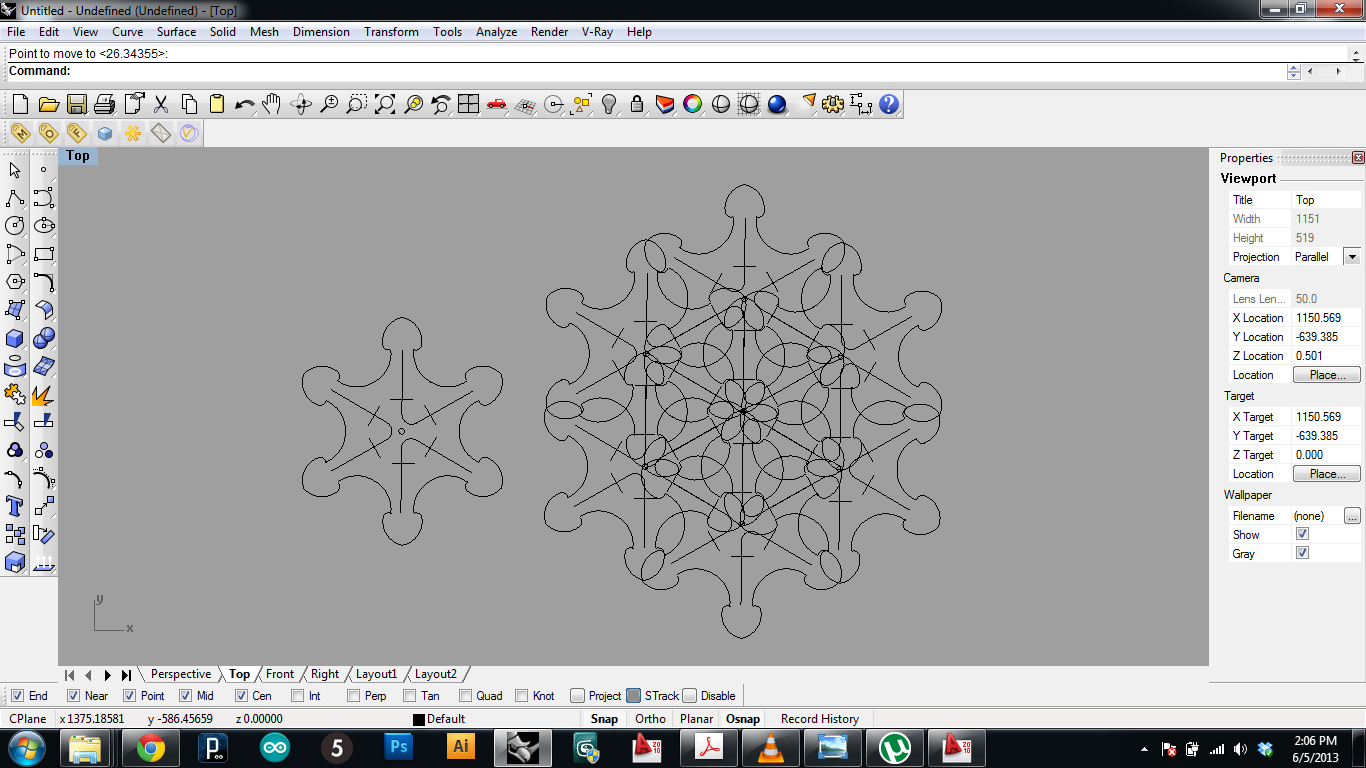Select the Text object tool

click(15, 506)
